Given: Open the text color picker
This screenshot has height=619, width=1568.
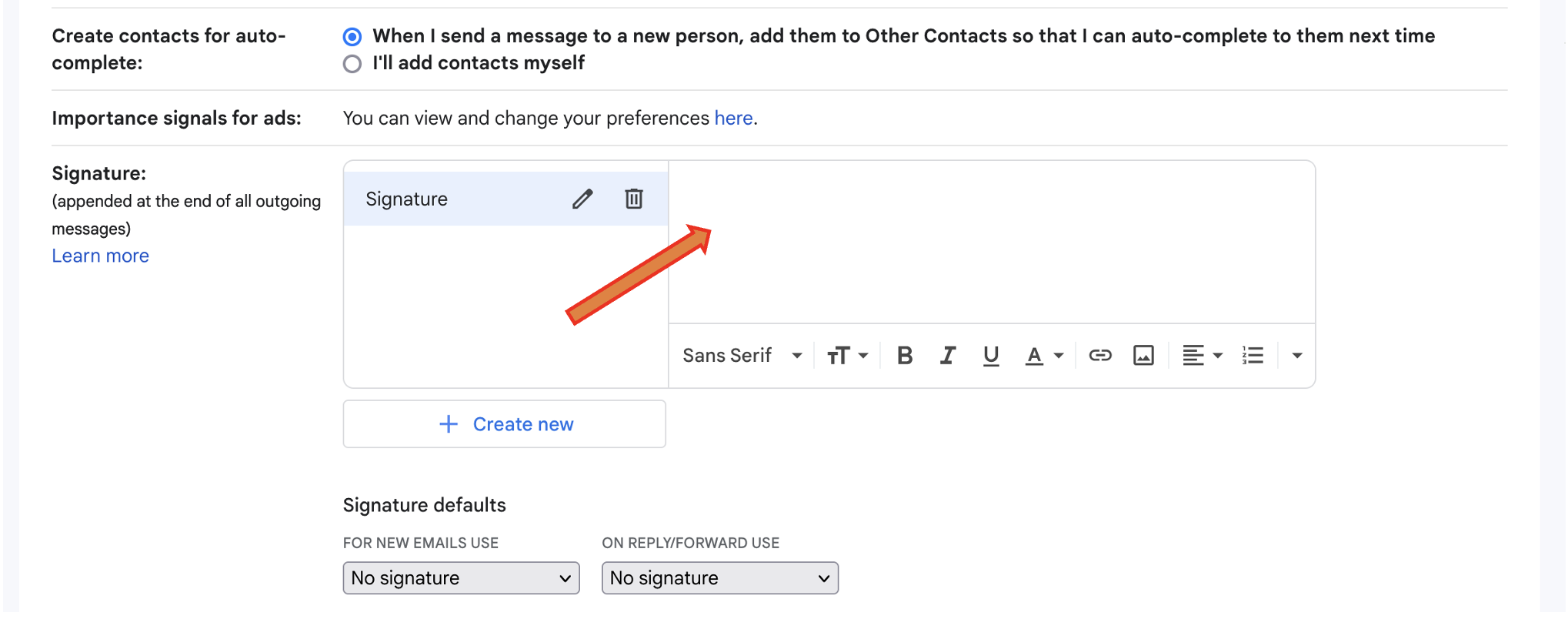Looking at the screenshot, I should click(1044, 355).
